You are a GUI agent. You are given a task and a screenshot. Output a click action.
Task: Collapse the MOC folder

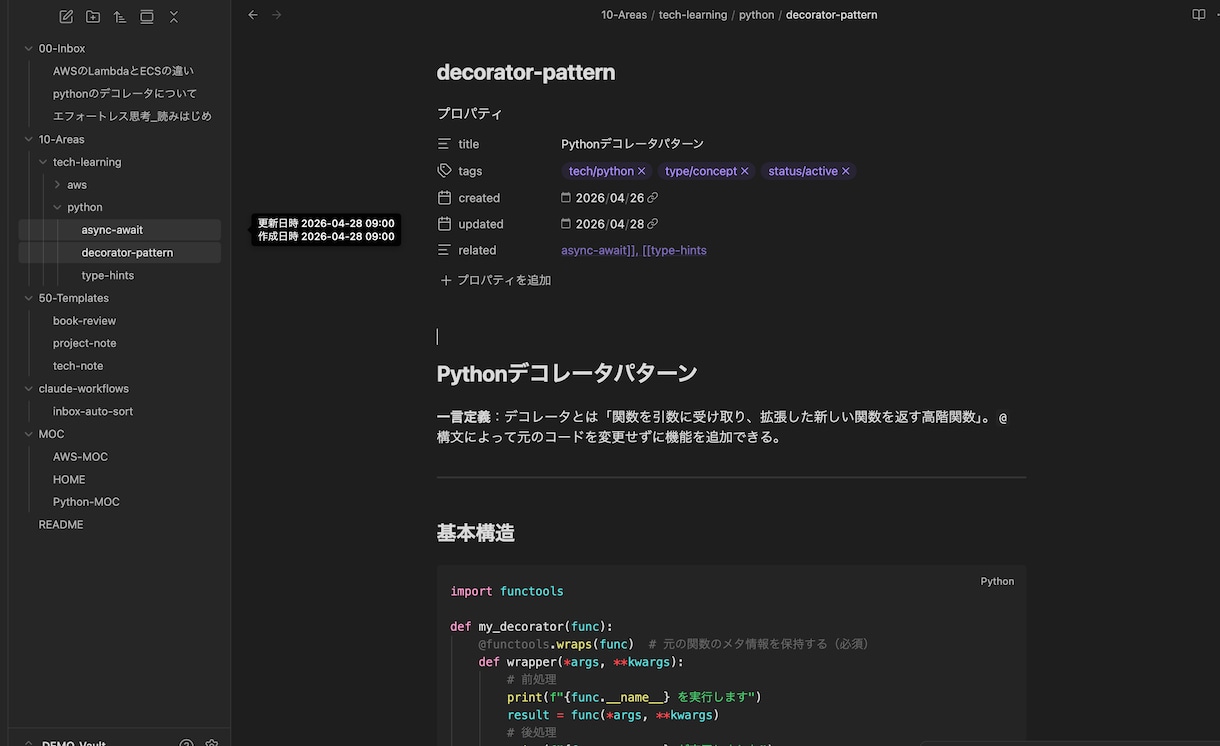[29, 434]
